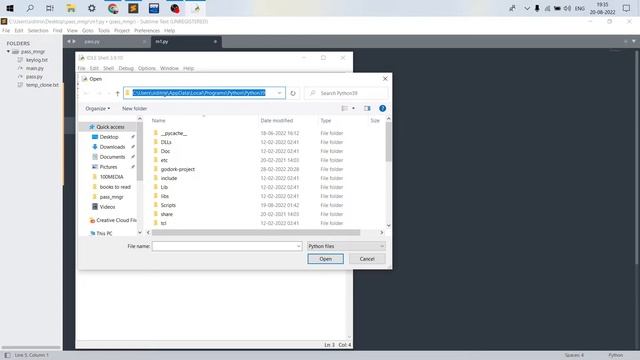
Task: Select the godork-project folder
Action: click(x=177, y=169)
